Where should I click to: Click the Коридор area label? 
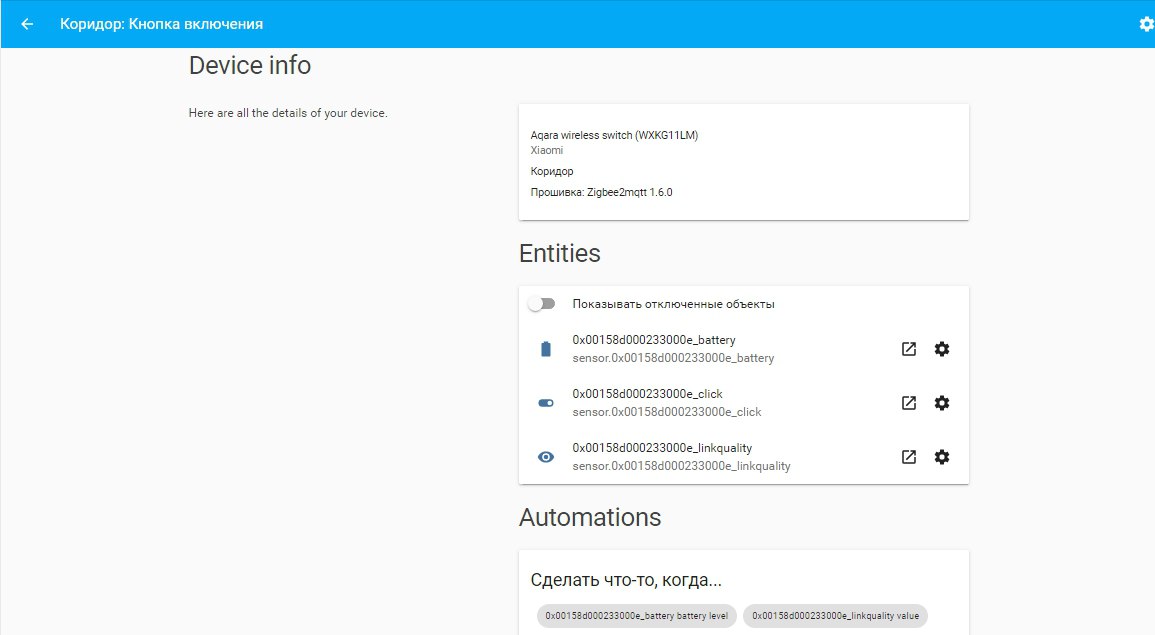552,171
